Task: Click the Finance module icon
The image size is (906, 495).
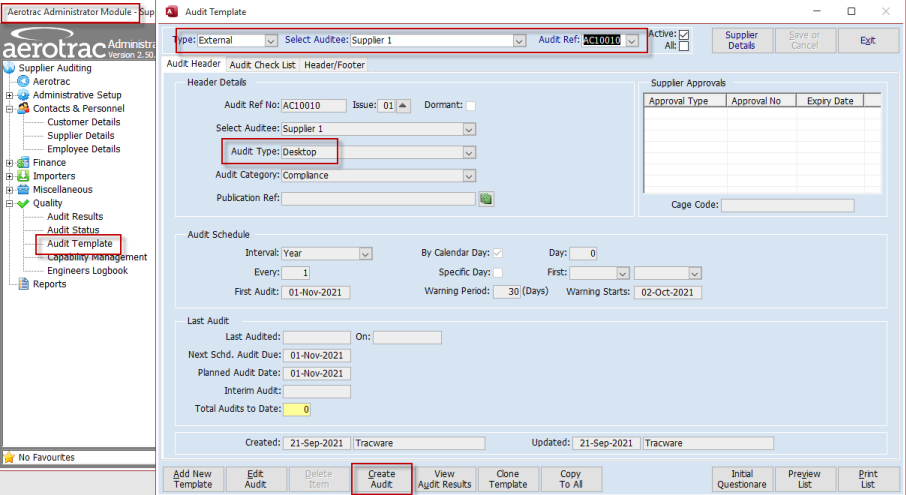Action: (24, 163)
